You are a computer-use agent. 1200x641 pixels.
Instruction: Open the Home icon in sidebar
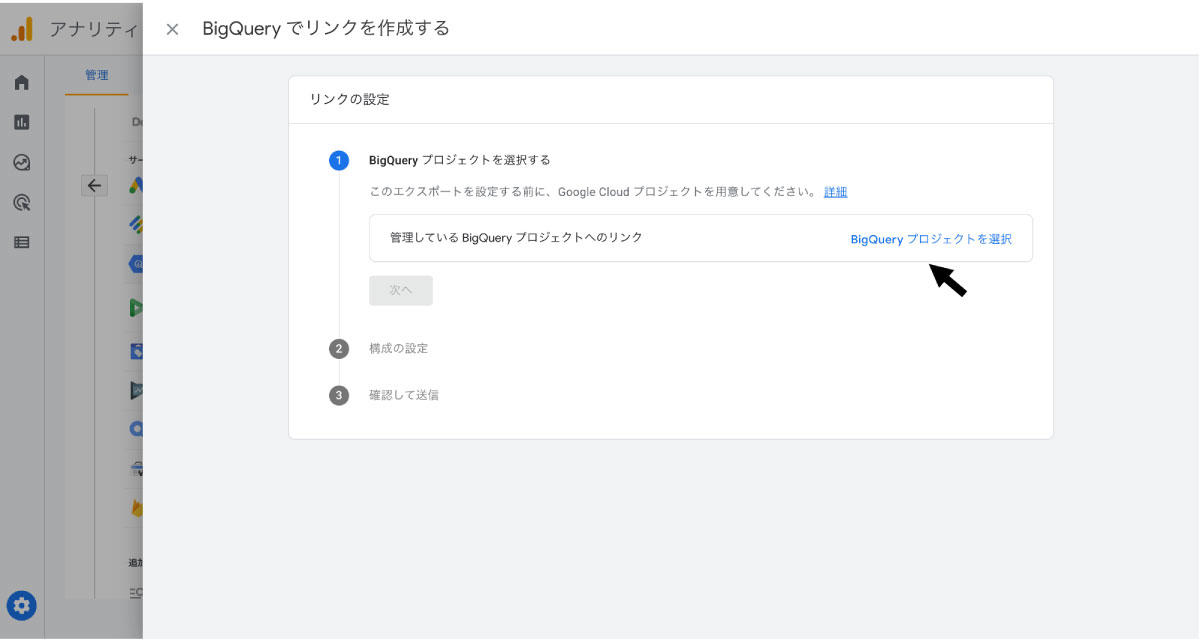point(21,82)
